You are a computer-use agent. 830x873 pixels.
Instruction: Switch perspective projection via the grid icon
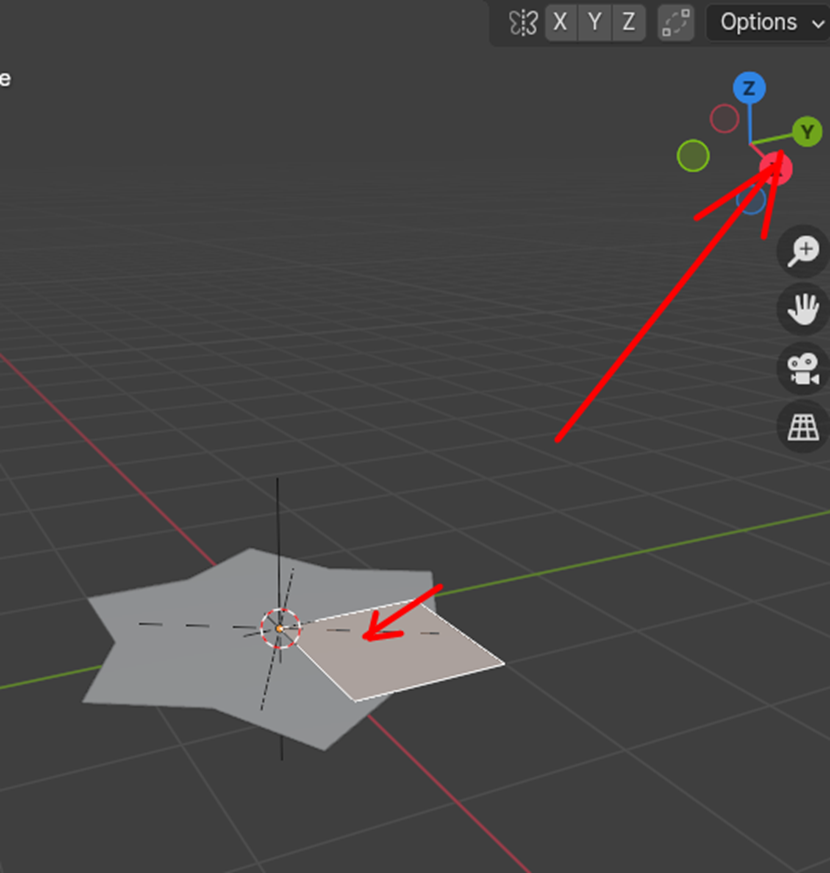801,427
